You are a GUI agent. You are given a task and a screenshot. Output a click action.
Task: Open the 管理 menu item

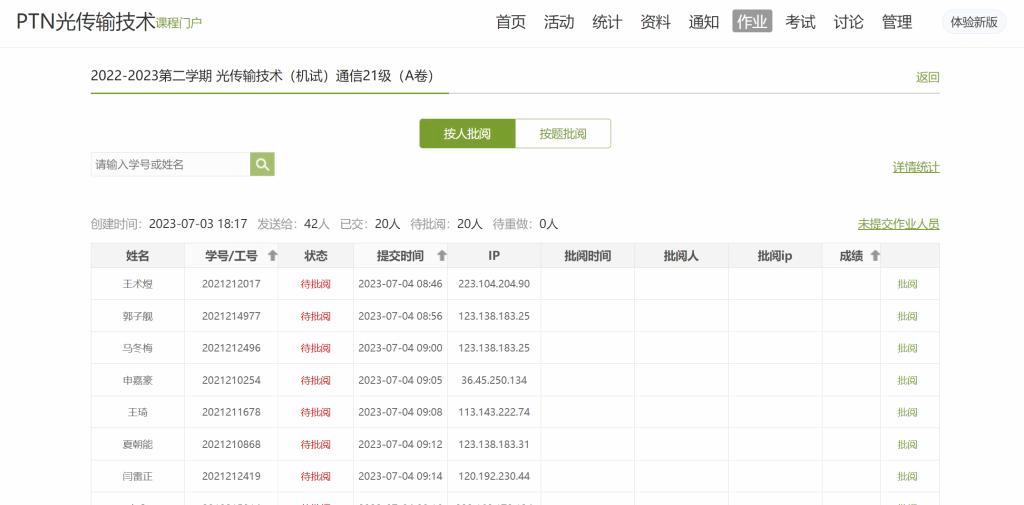pos(896,22)
